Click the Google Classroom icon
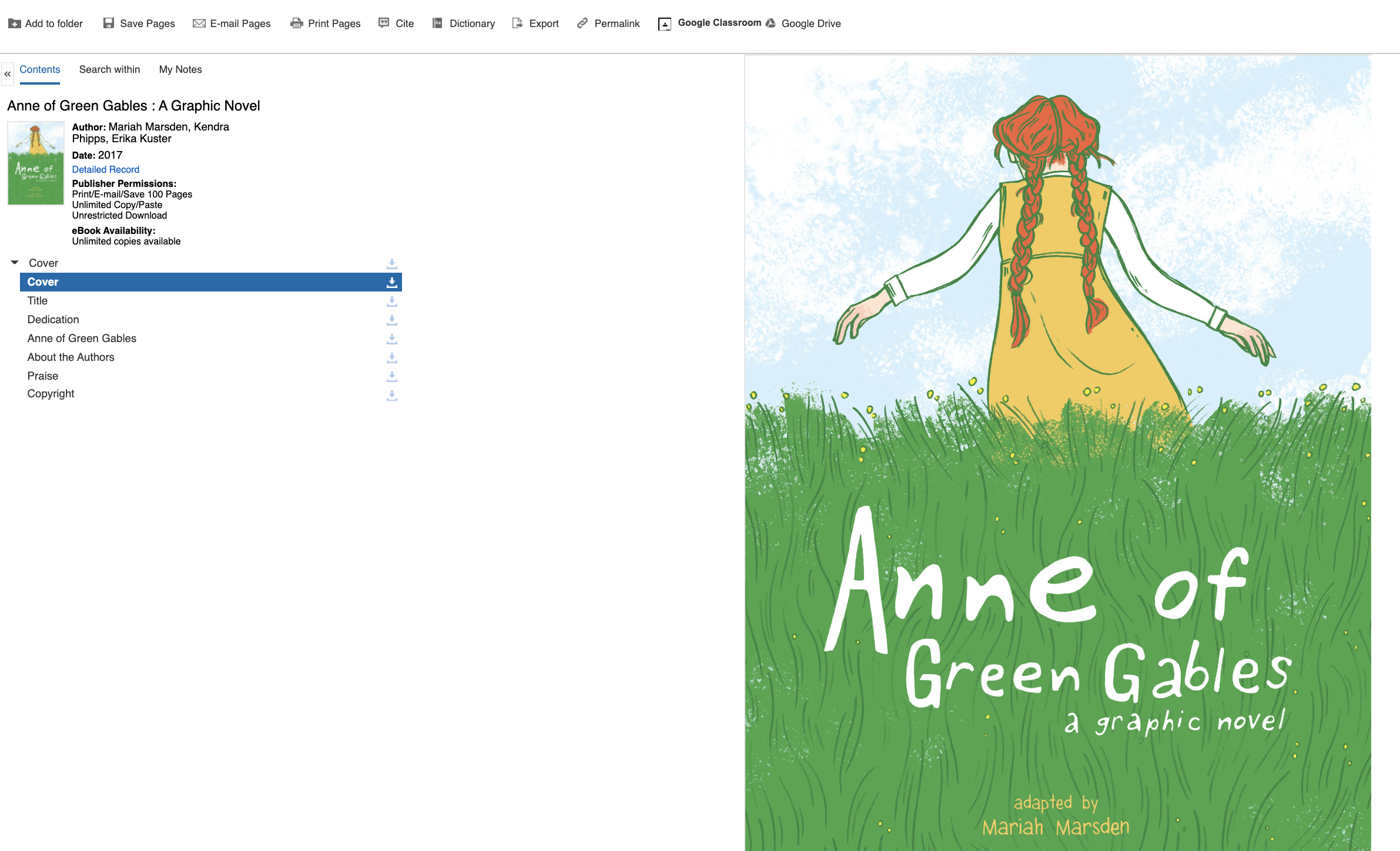Screen dimensions: 1400x851 pyautogui.click(x=665, y=24)
